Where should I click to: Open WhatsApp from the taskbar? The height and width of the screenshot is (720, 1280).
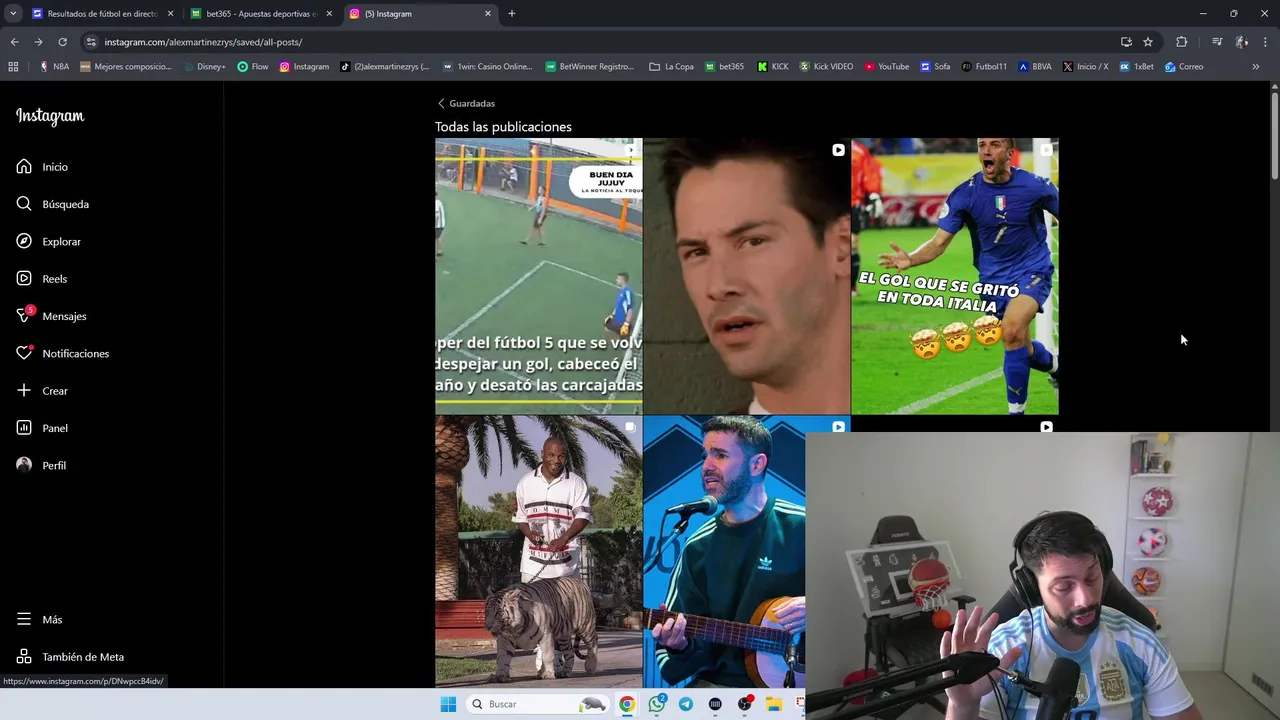click(656, 704)
